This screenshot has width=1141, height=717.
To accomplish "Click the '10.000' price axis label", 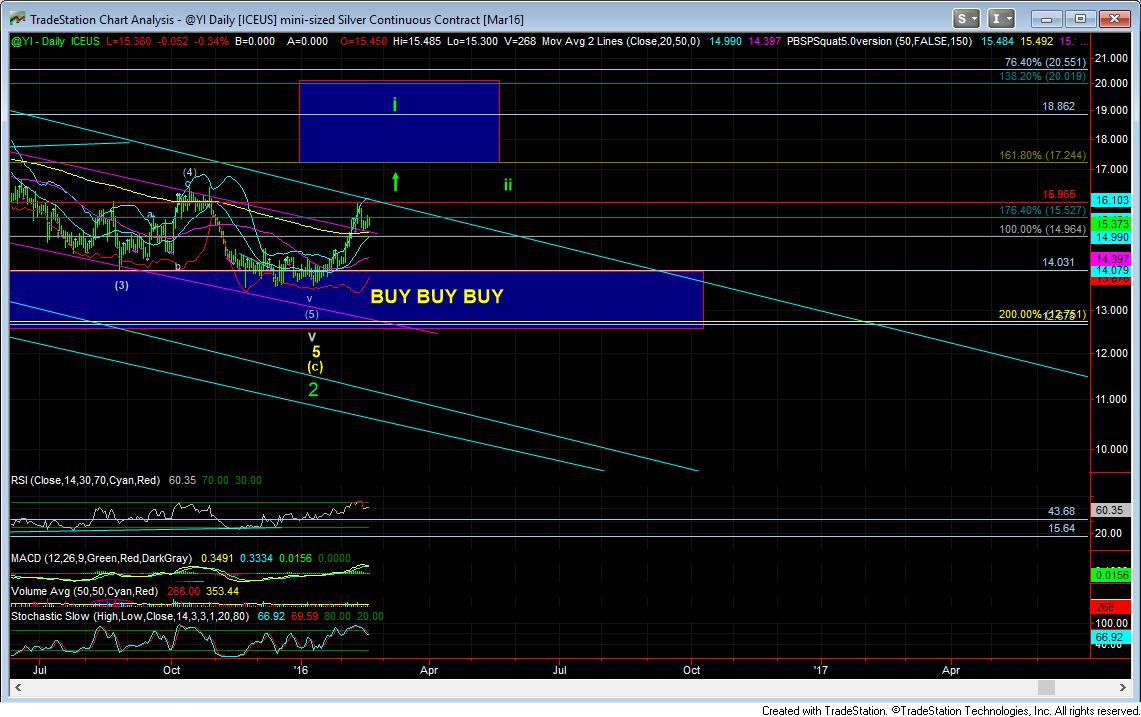I will click(1111, 449).
